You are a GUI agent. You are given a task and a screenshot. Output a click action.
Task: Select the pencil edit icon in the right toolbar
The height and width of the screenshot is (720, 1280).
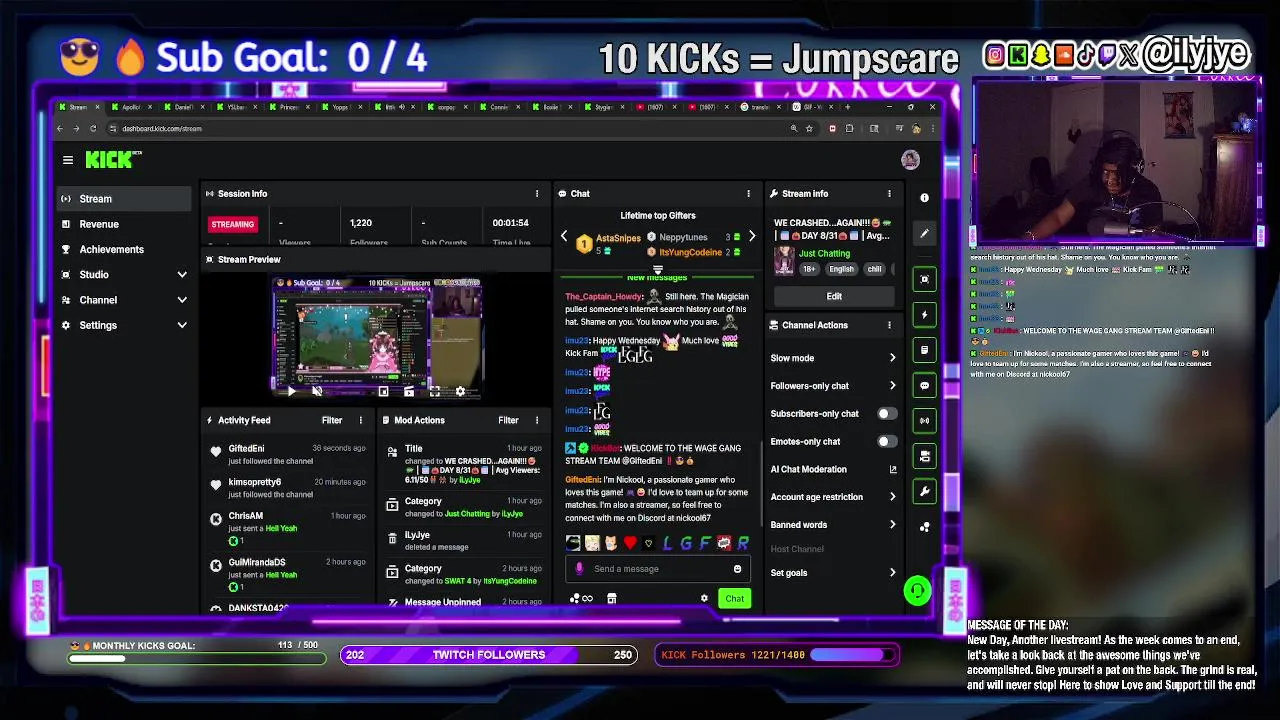pos(924,233)
